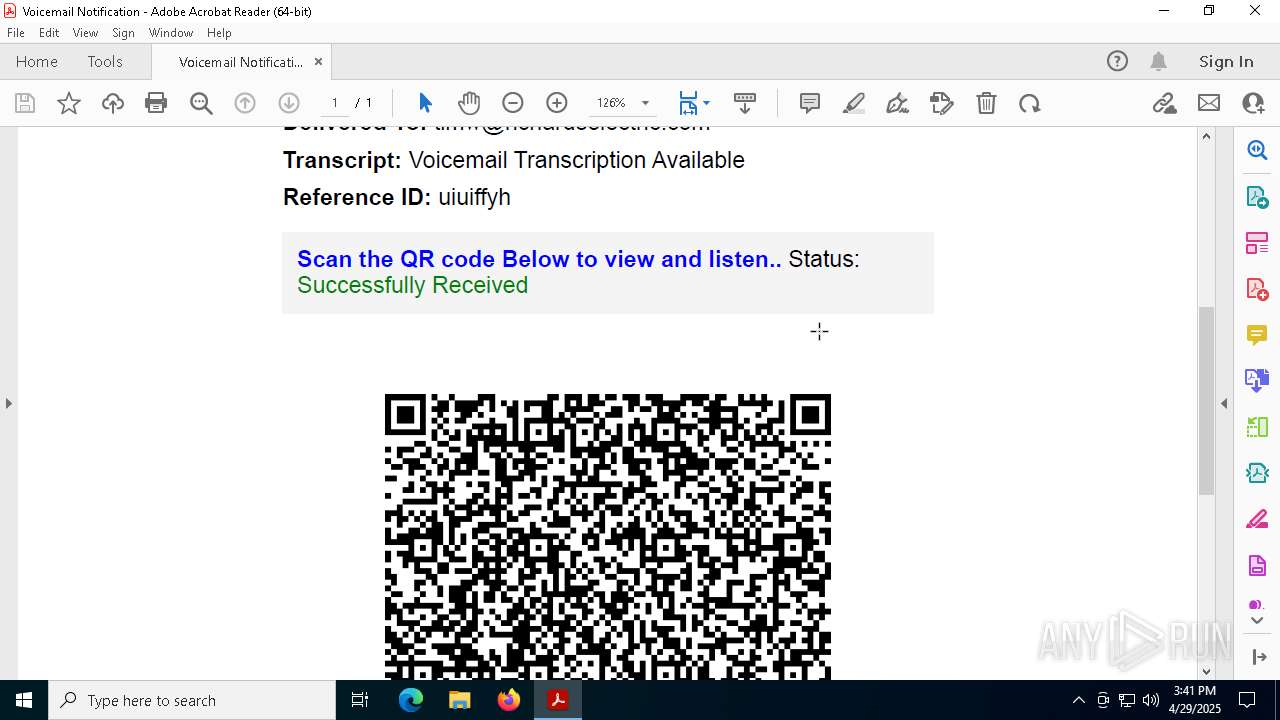Open the search tool in the right pane

[1257, 150]
